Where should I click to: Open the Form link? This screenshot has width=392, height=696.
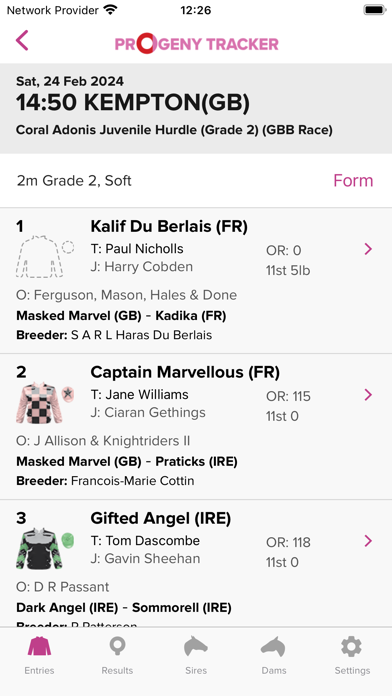click(x=353, y=181)
